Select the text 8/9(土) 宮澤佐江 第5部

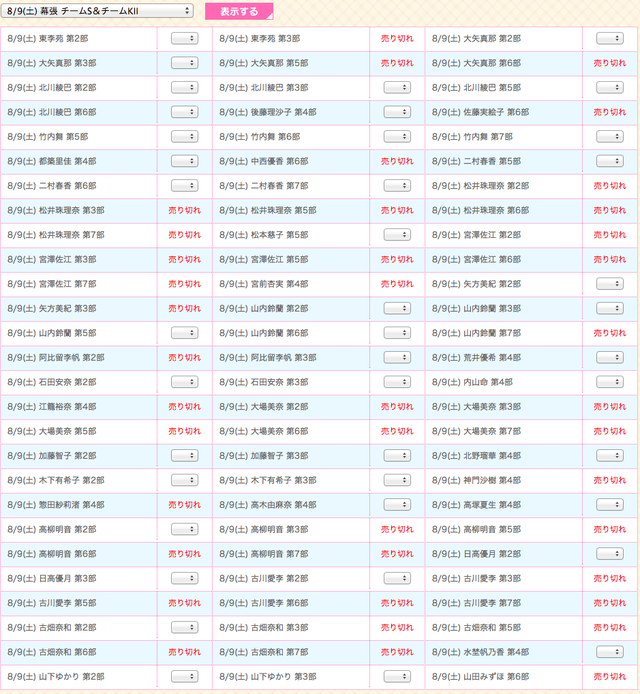[x=264, y=259]
